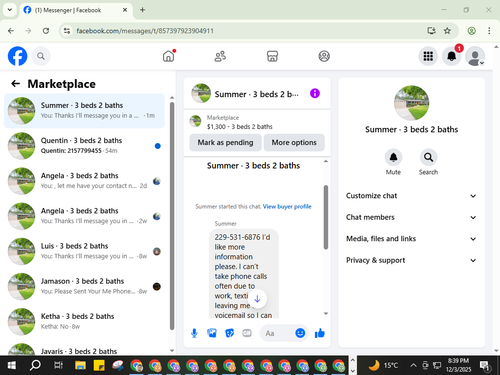
Task: Open a new browser tab with the plus button
Action: [142, 10]
